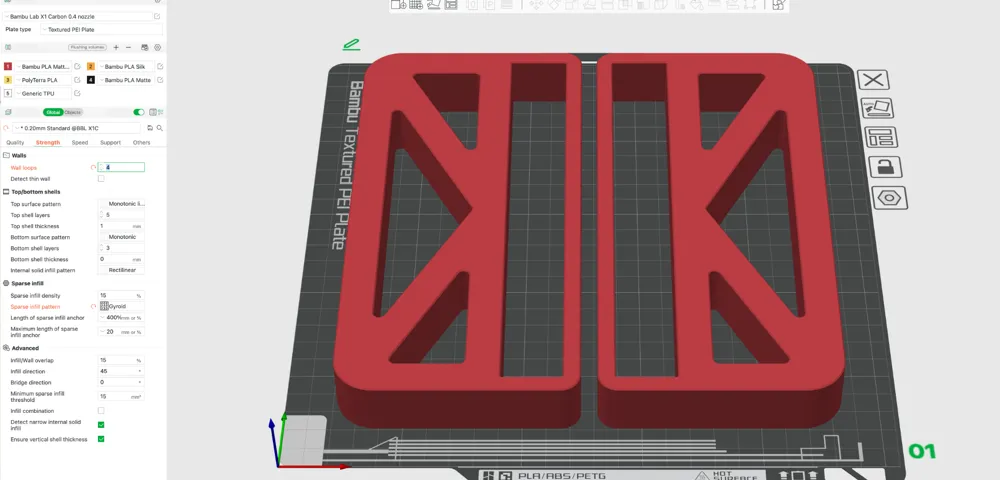The width and height of the screenshot is (1000, 480).
Task: Open the Speed tab
Action: 80,143
